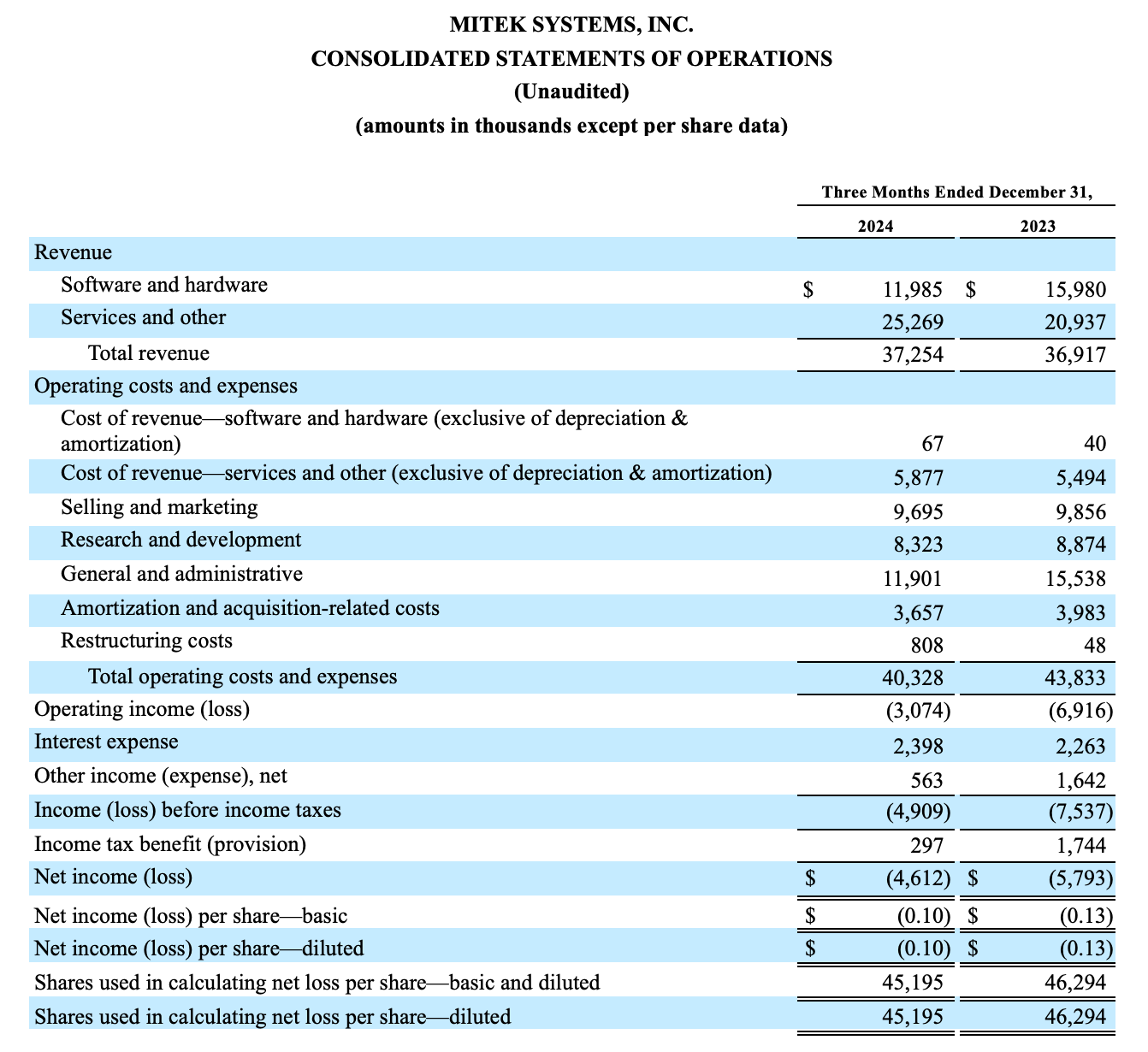Click the Total operating costs and expenses label
This screenshot has height=1052, width=1148.
click(x=243, y=677)
